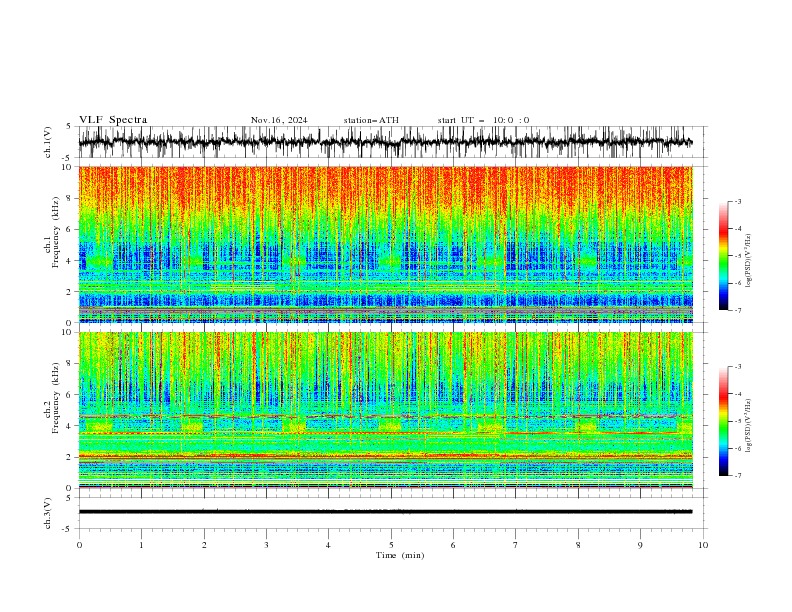Image resolution: width=792 pixels, height=612 pixels.
Task: Click the "-7" label on ch.2 color bar
Action: [x=738, y=476]
